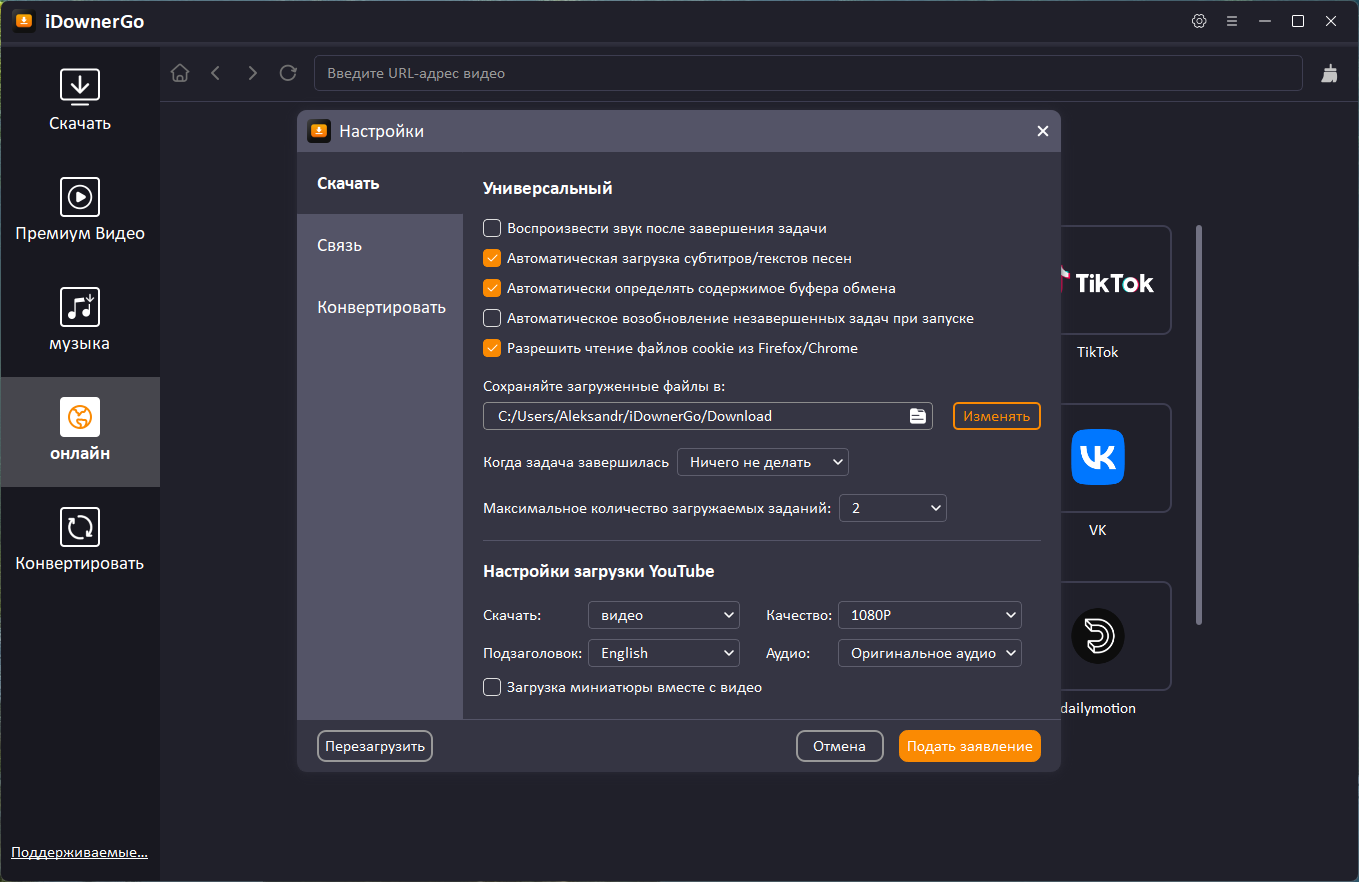Click the Изменять button

997,416
